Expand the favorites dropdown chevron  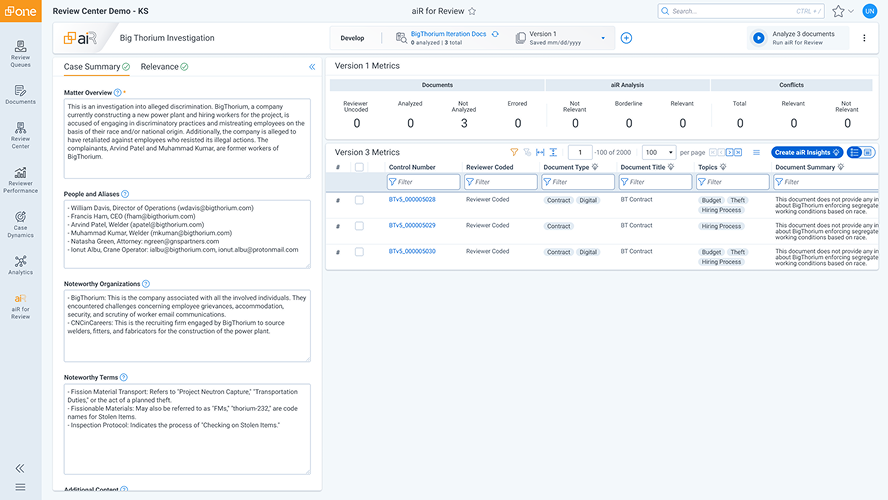point(851,11)
